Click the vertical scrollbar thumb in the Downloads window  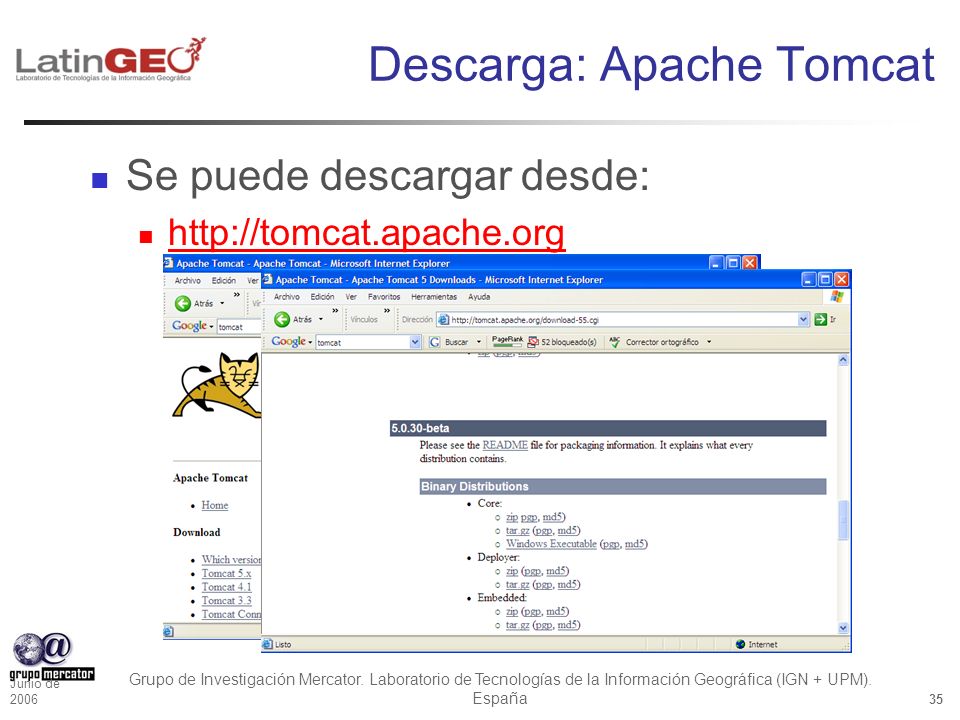843,520
